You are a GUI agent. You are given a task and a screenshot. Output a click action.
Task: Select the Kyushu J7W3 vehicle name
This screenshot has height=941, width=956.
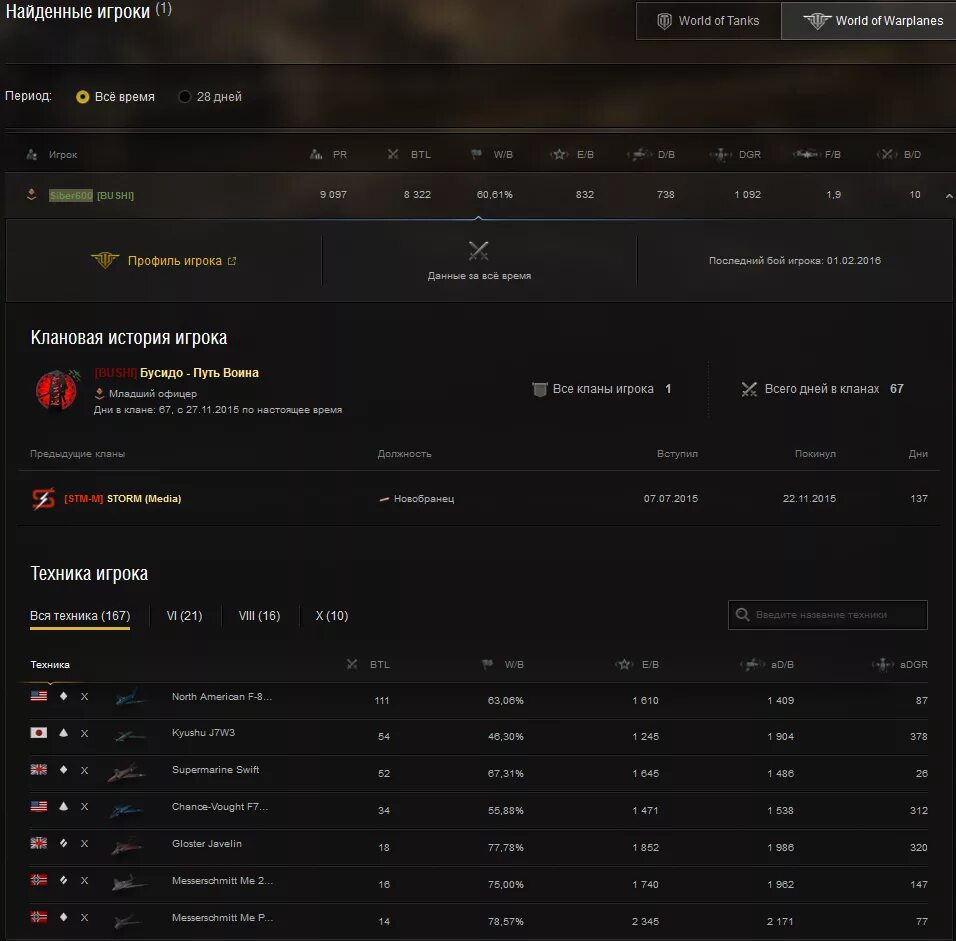203,733
